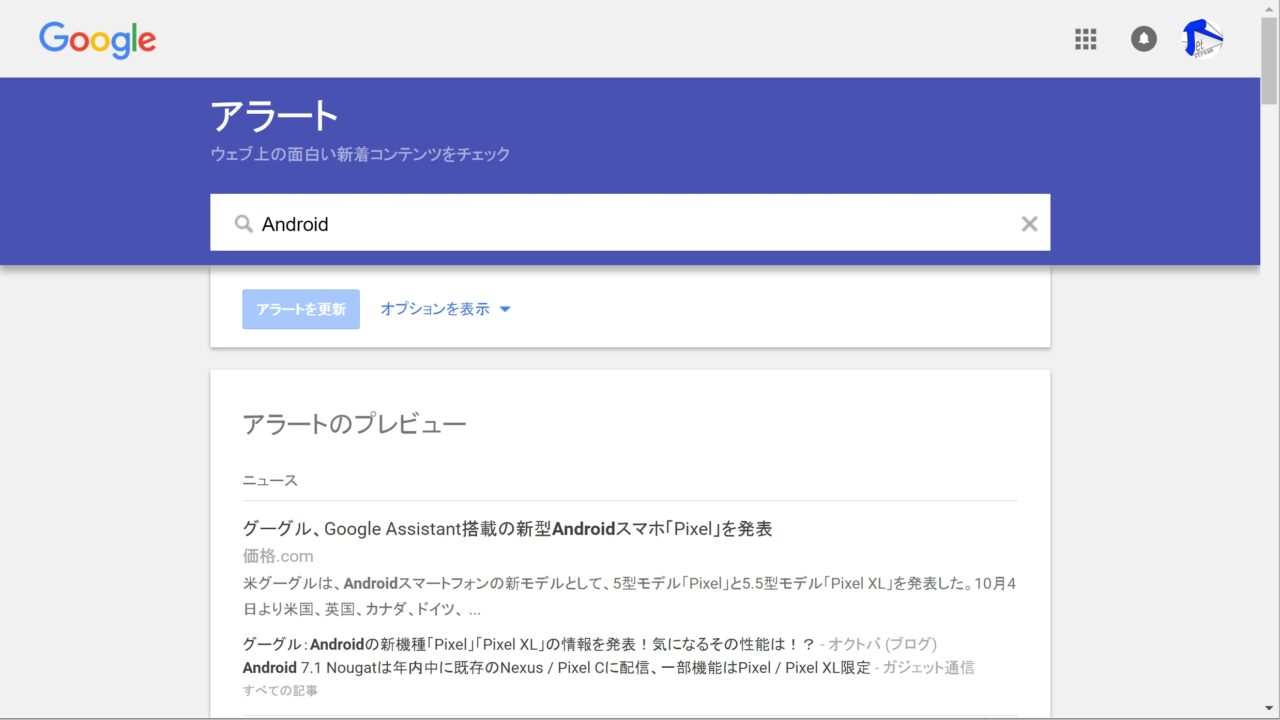Click the vertical scrollbar thumb
The image size is (1280, 720).
(x=1269, y=60)
